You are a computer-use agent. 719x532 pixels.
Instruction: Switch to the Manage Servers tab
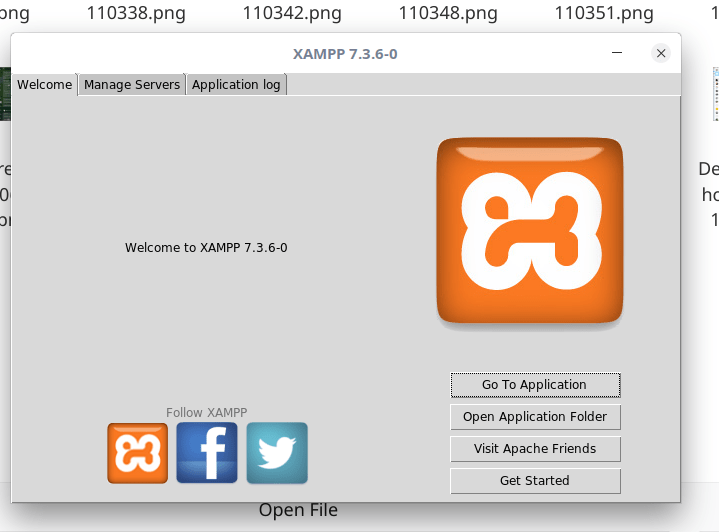coord(132,85)
